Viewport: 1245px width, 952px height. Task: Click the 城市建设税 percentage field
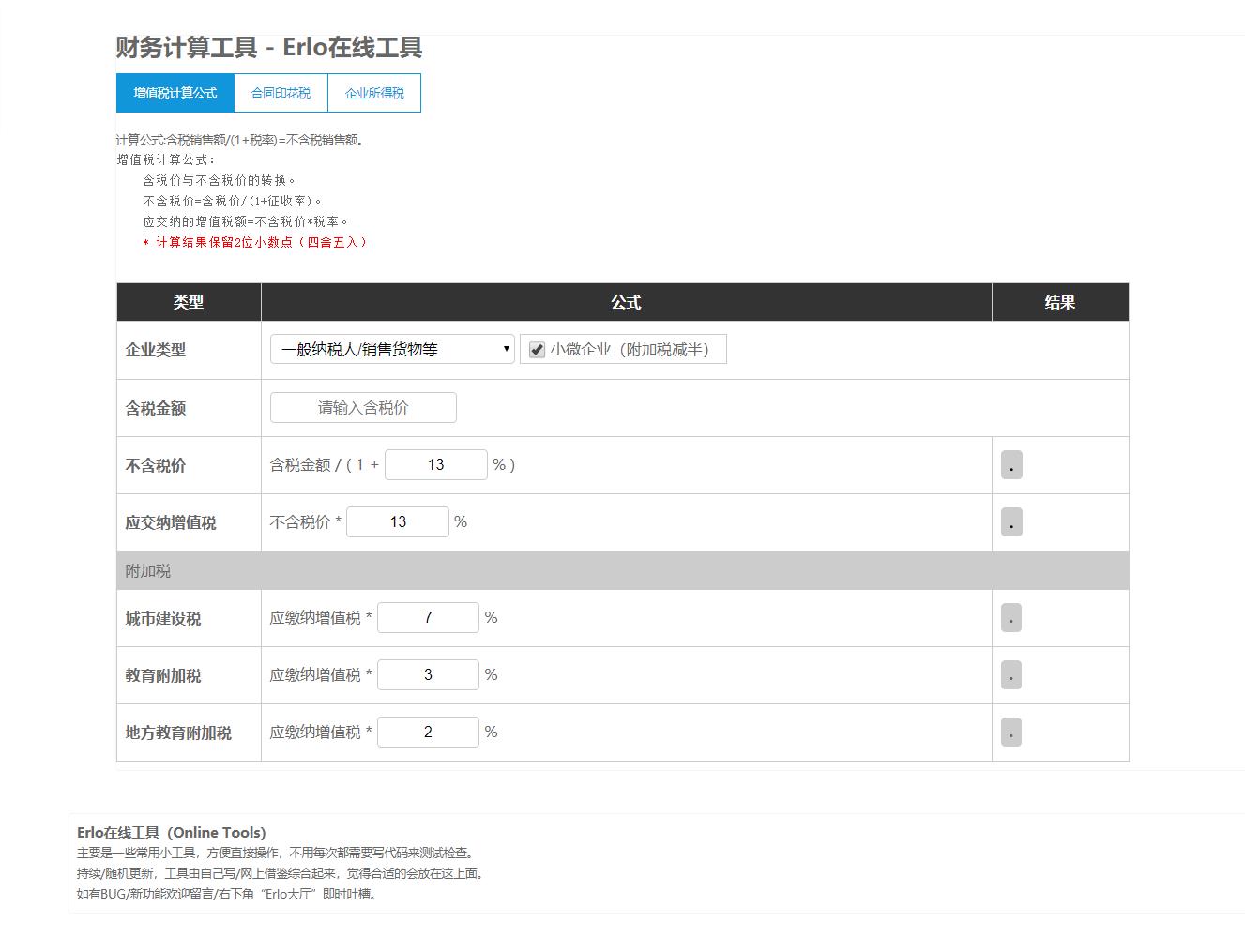(x=428, y=618)
